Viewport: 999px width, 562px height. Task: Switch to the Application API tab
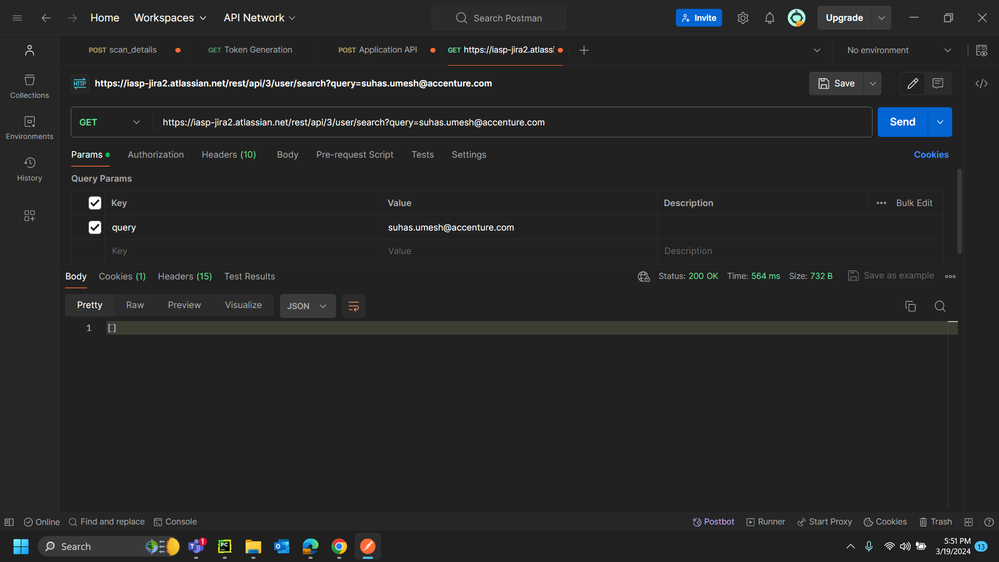[x=377, y=50]
